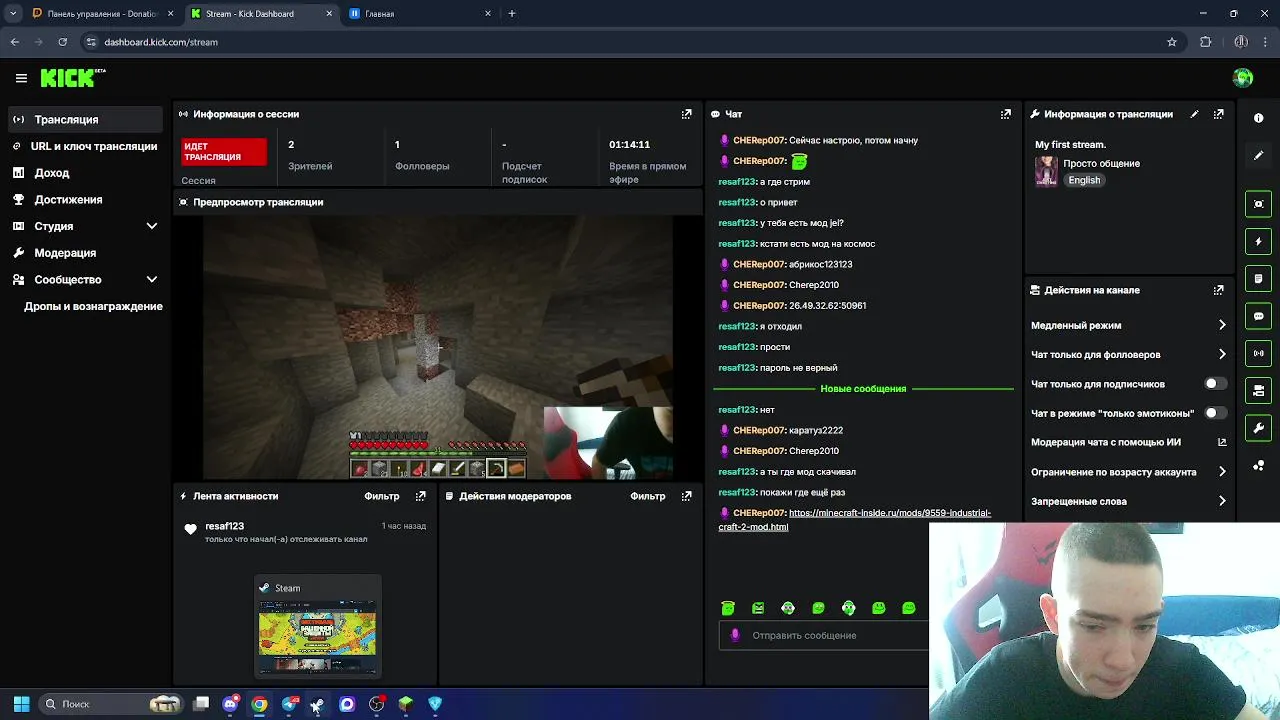The height and width of the screenshot is (720, 1280).
Task: Open the Windows Start menu
Action: click(x=21, y=704)
